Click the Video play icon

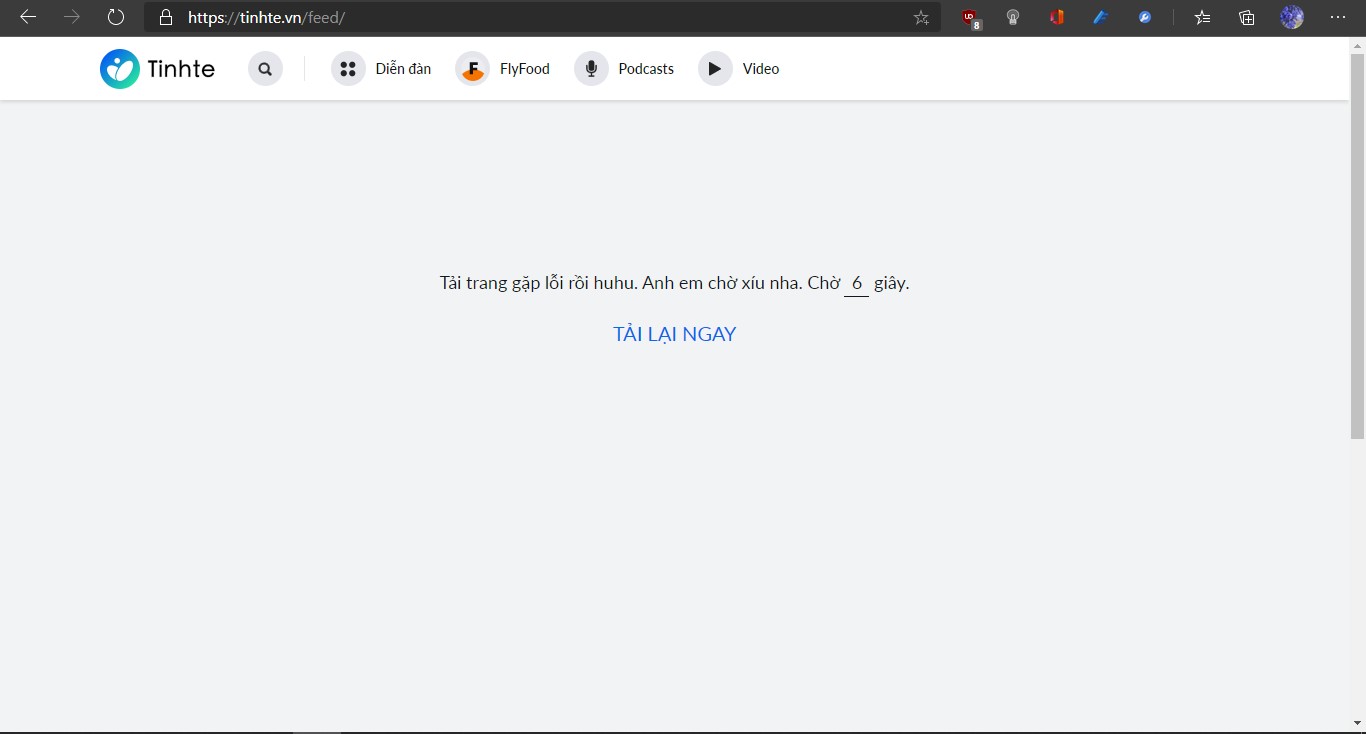[x=714, y=69]
